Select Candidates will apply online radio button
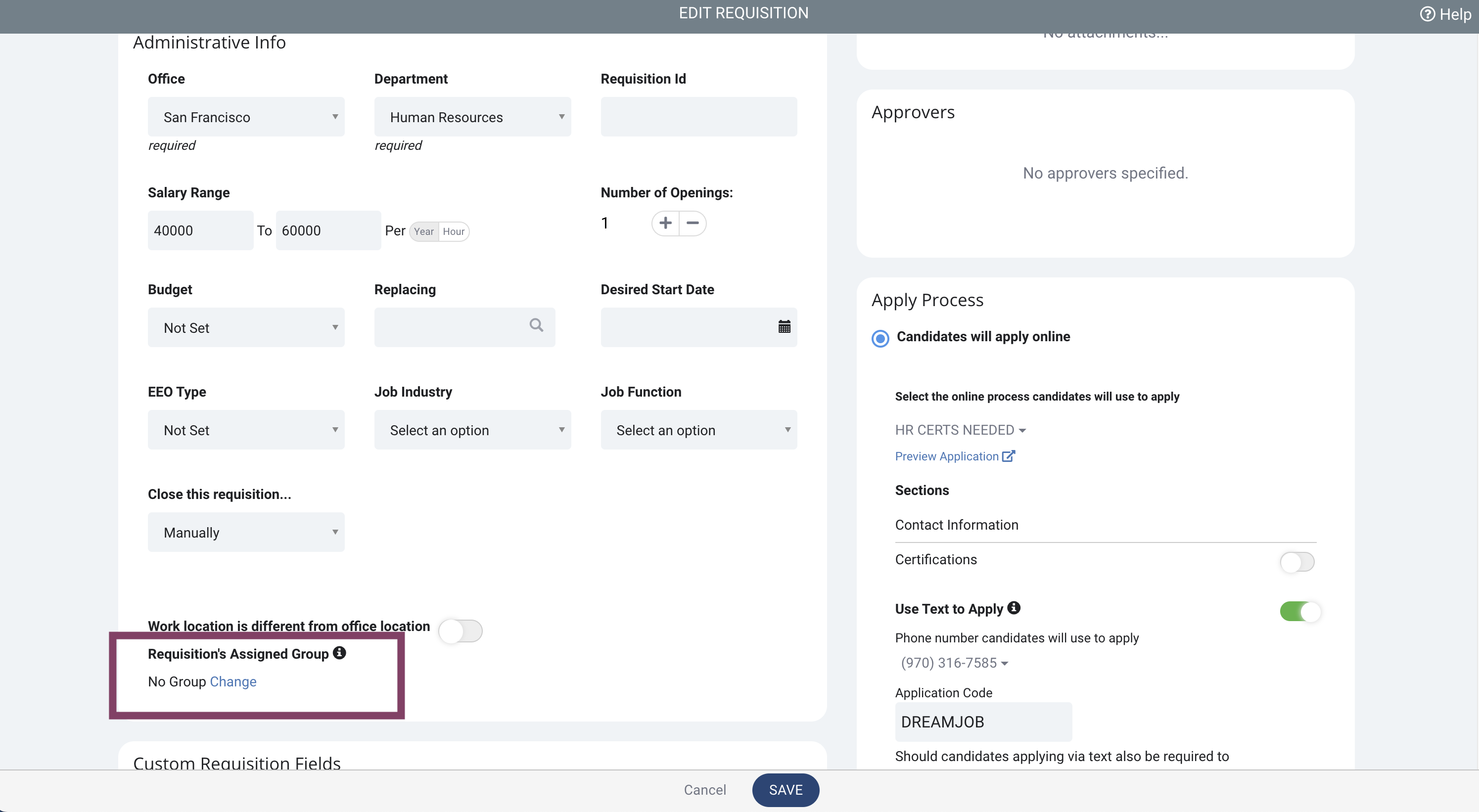The height and width of the screenshot is (812, 1479). click(x=880, y=339)
